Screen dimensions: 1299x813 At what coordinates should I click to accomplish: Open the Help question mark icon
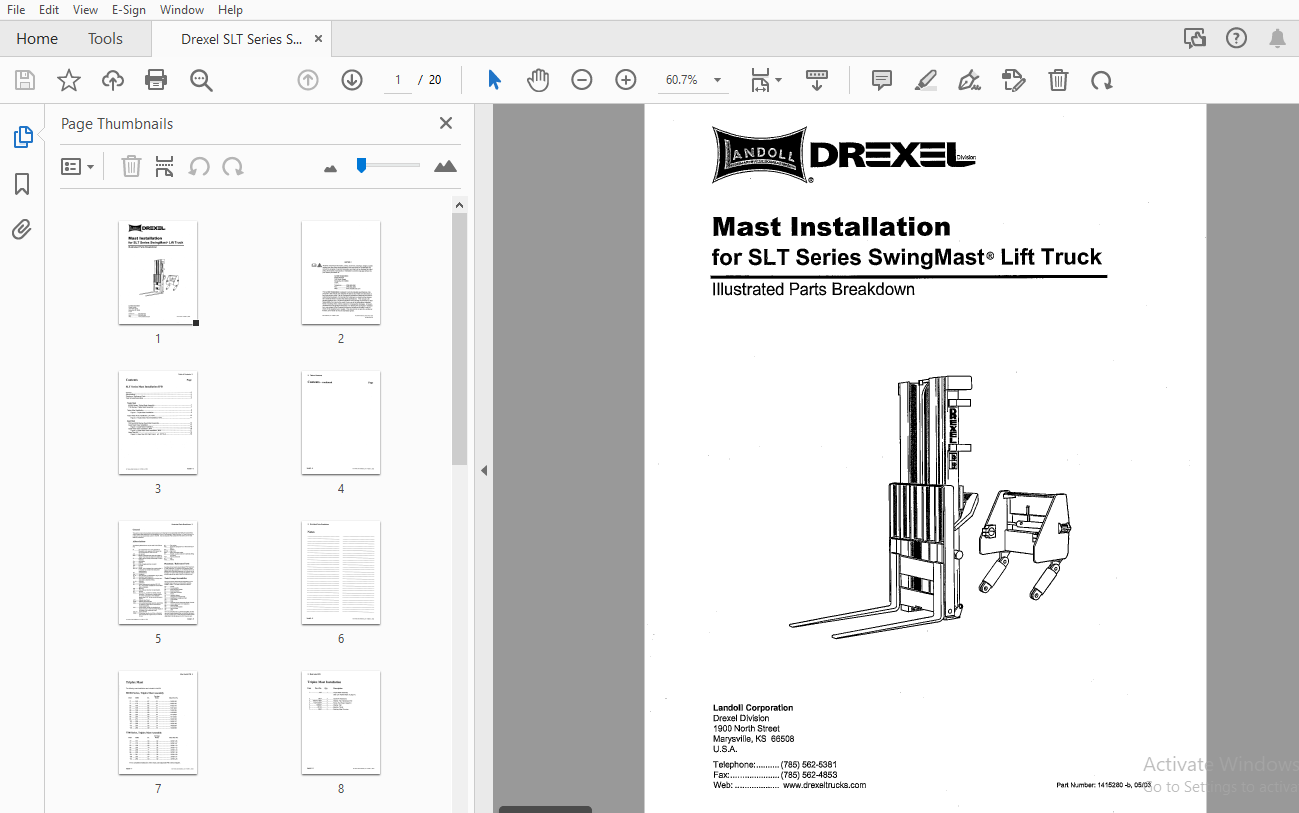1236,38
